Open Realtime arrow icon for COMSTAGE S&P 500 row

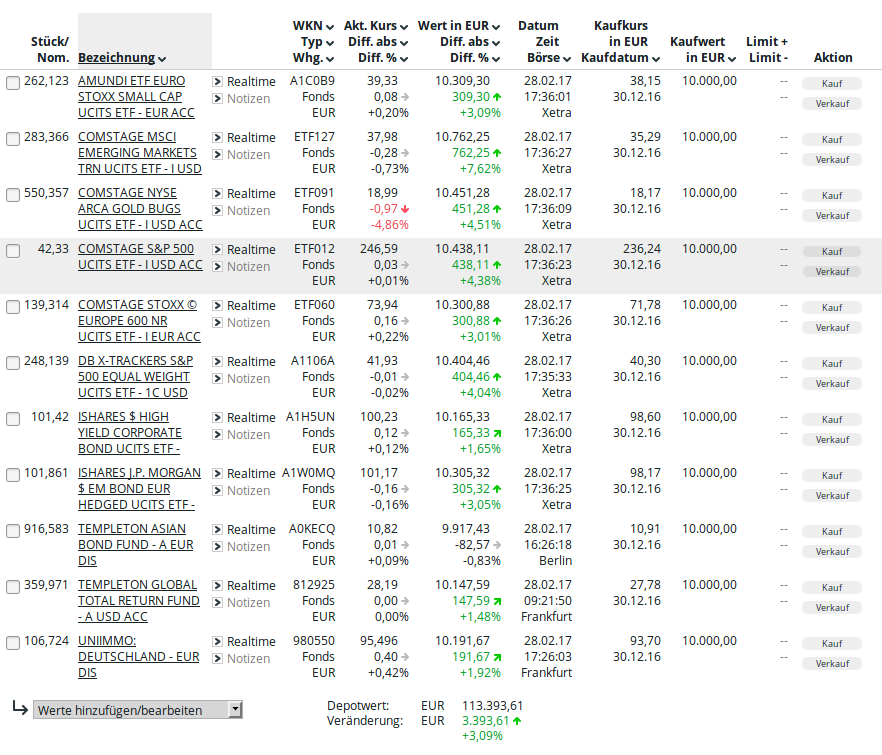(217, 250)
